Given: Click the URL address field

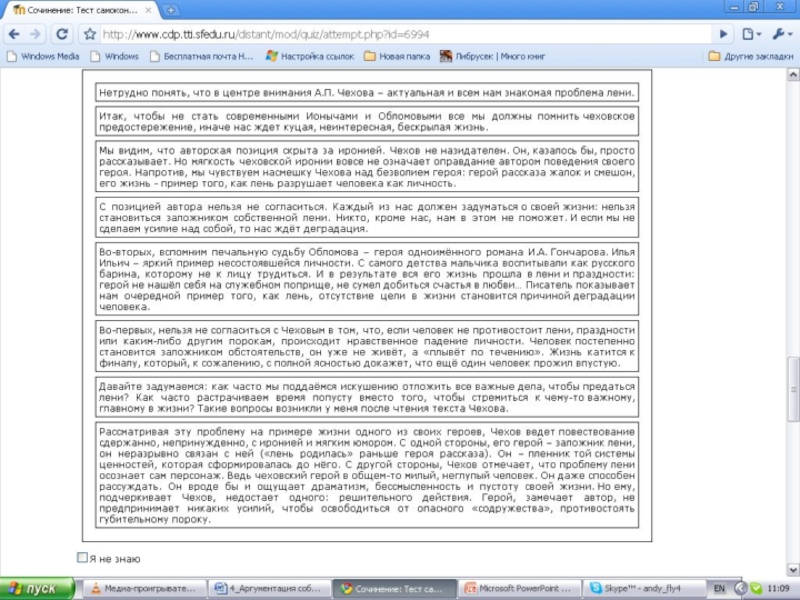Looking at the screenshot, I should point(400,34).
